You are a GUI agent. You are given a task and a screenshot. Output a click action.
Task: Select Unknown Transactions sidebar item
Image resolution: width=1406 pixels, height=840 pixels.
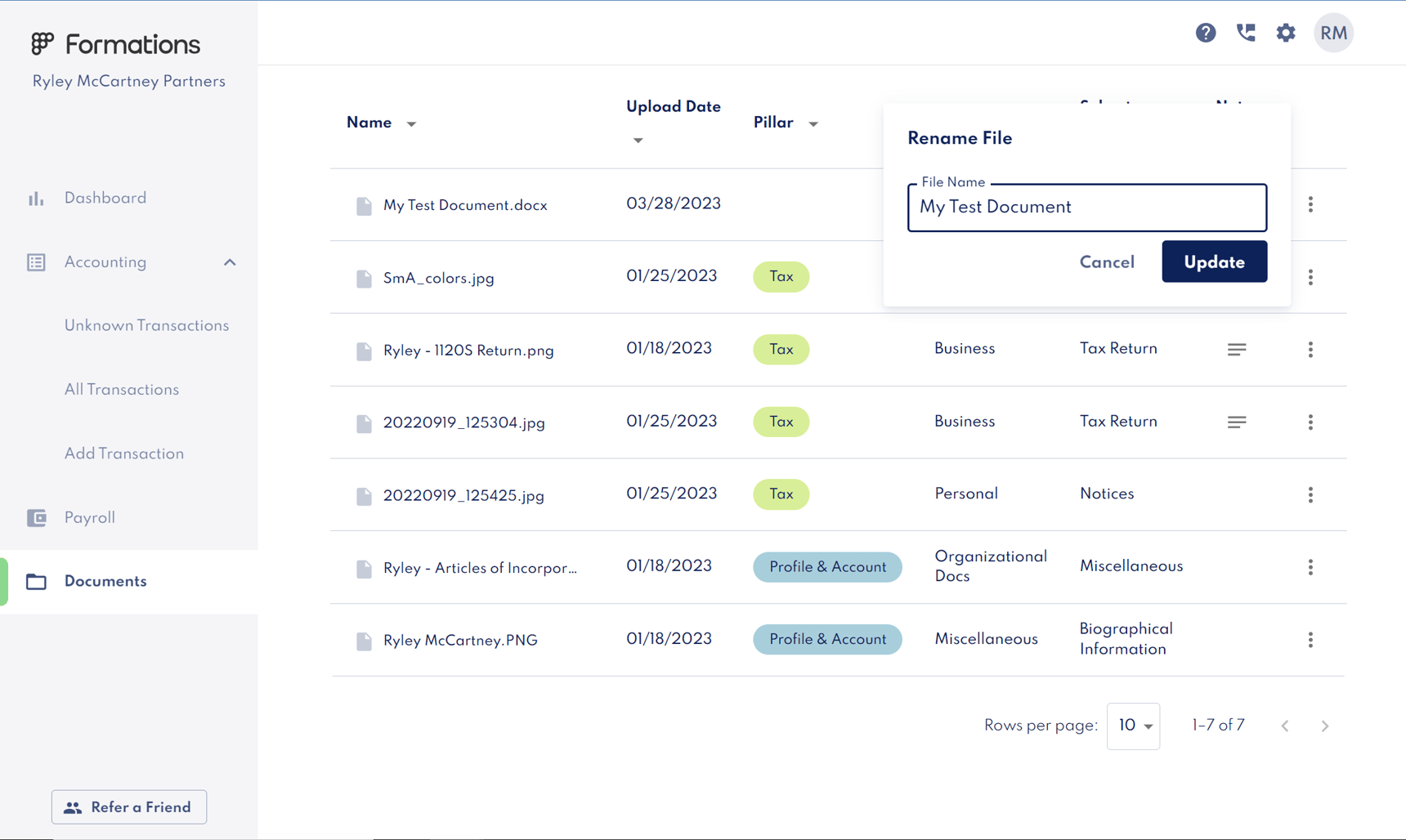146,326
